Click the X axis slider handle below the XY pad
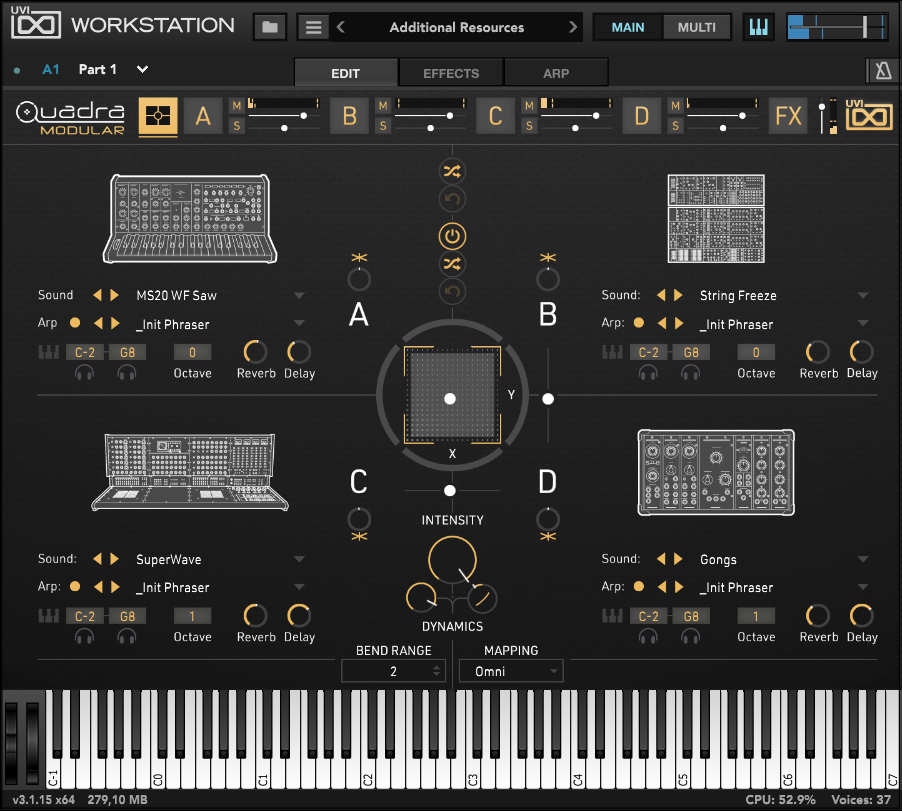 (x=450, y=490)
